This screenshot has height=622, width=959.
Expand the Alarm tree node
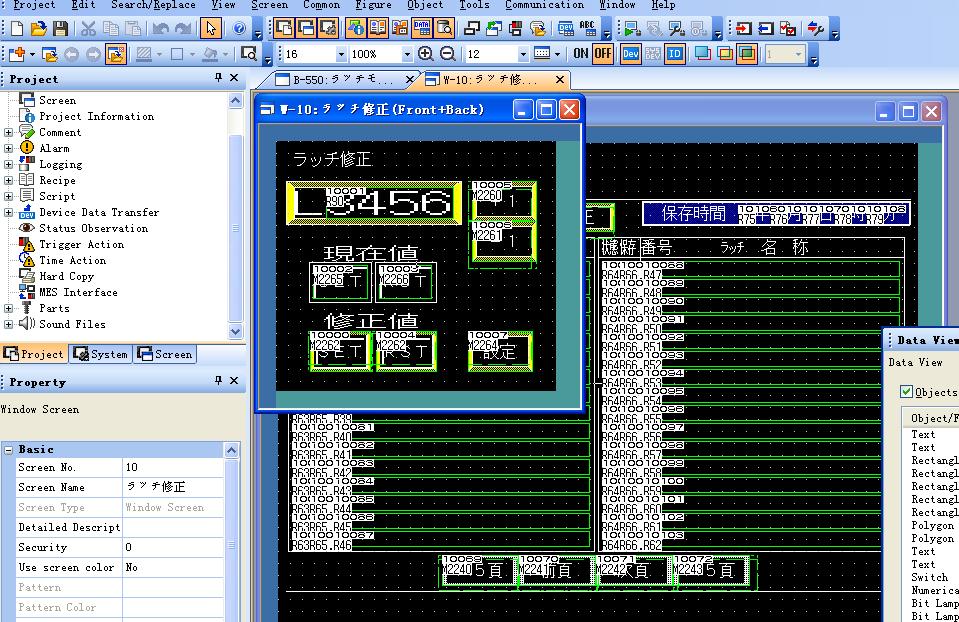click(x=9, y=148)
